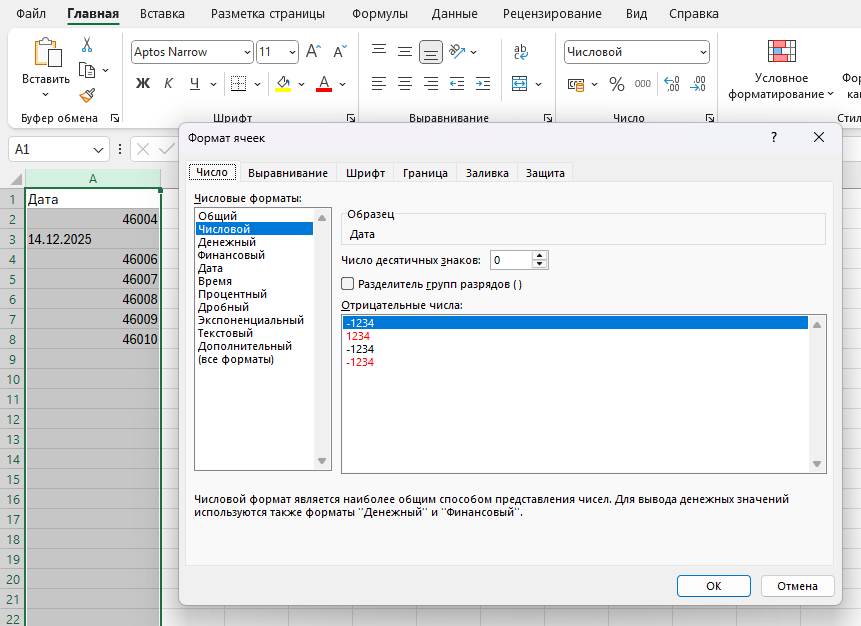Open Conditional Formatting (Условное форматирование)
Viewport: 861px width, 626px height.
[781, 68]
